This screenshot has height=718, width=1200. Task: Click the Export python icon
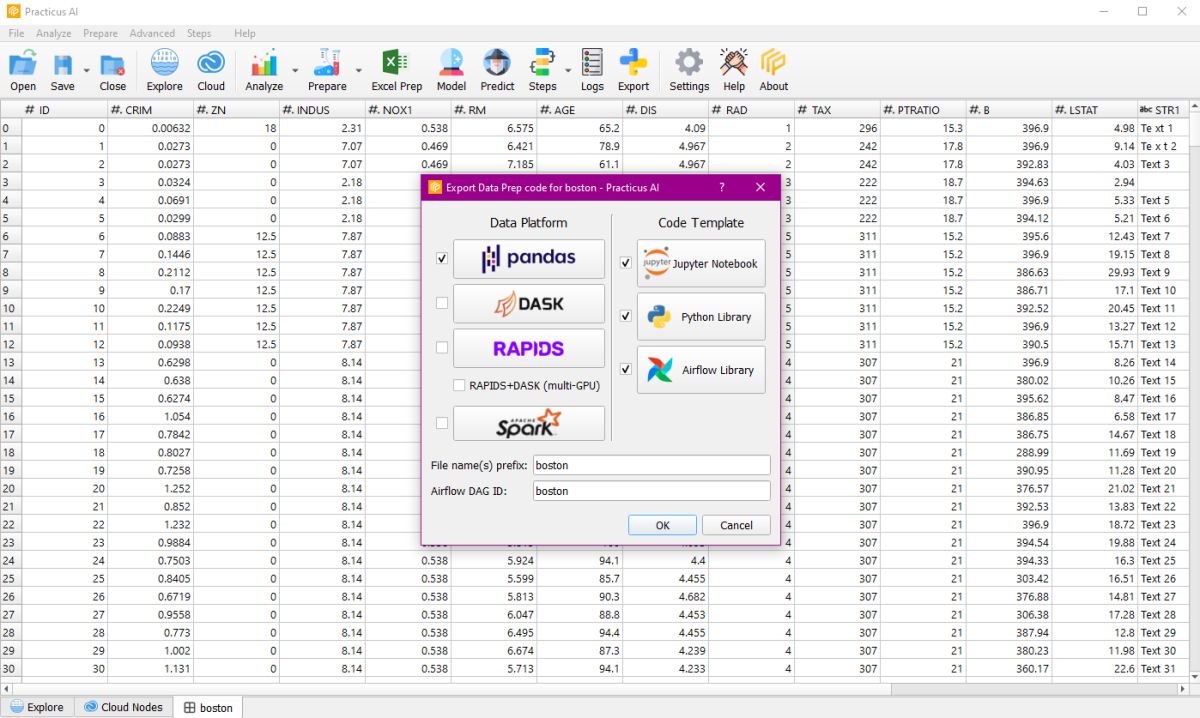(x=633, y=70)
